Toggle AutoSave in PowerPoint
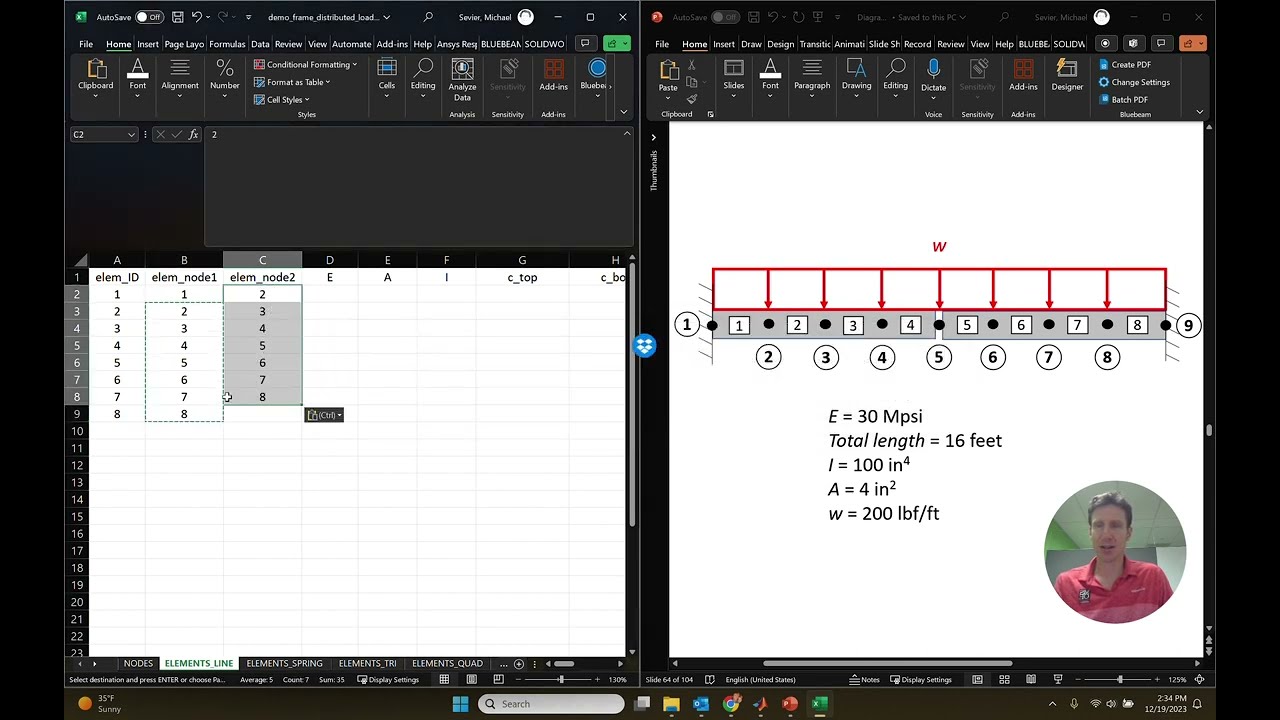The height and width of the screenshot is (720, 1280). coord(725,17)
